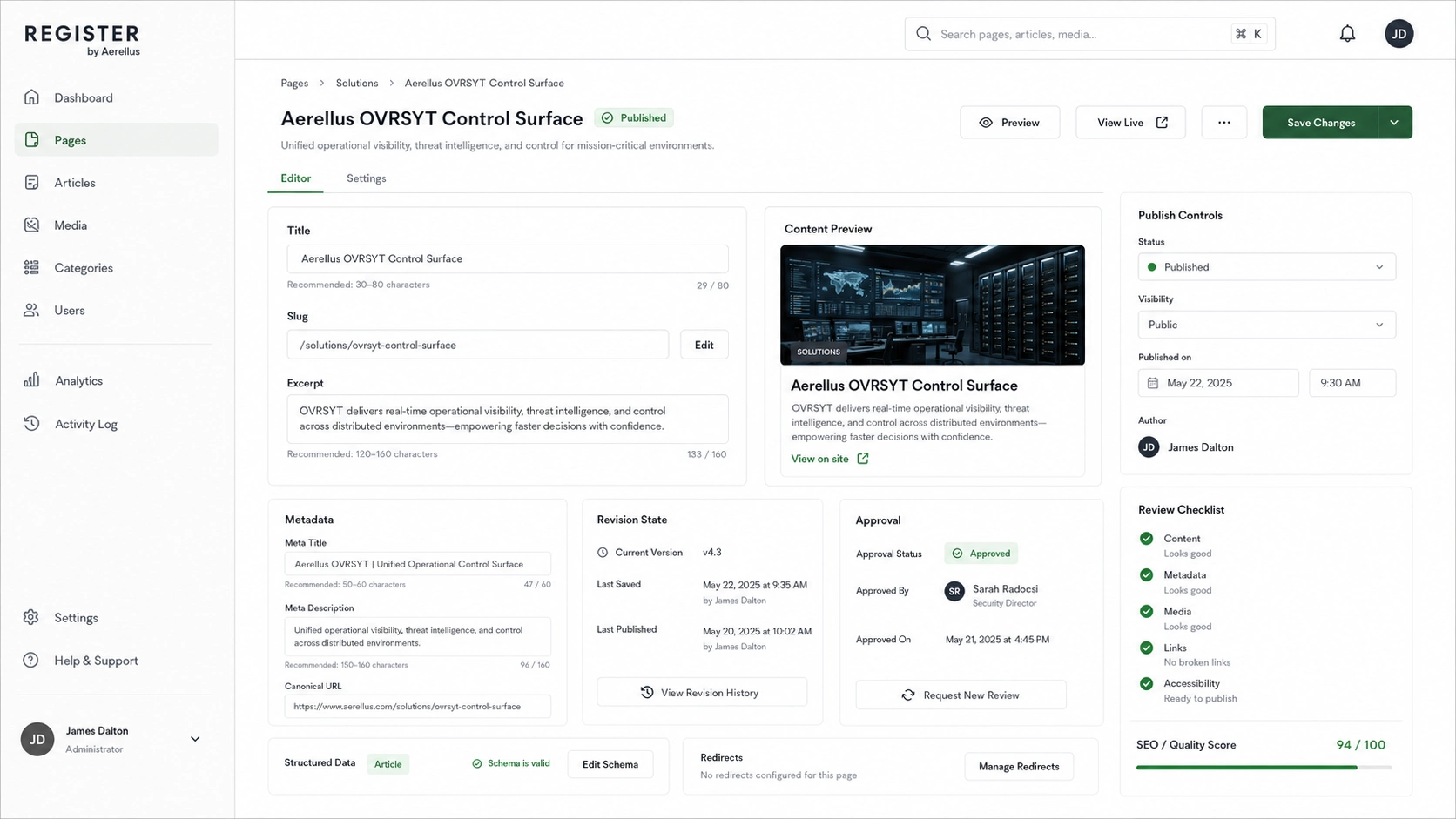
Task: Click the JD profile avatar in top bar
Action: pos(1399,34)
